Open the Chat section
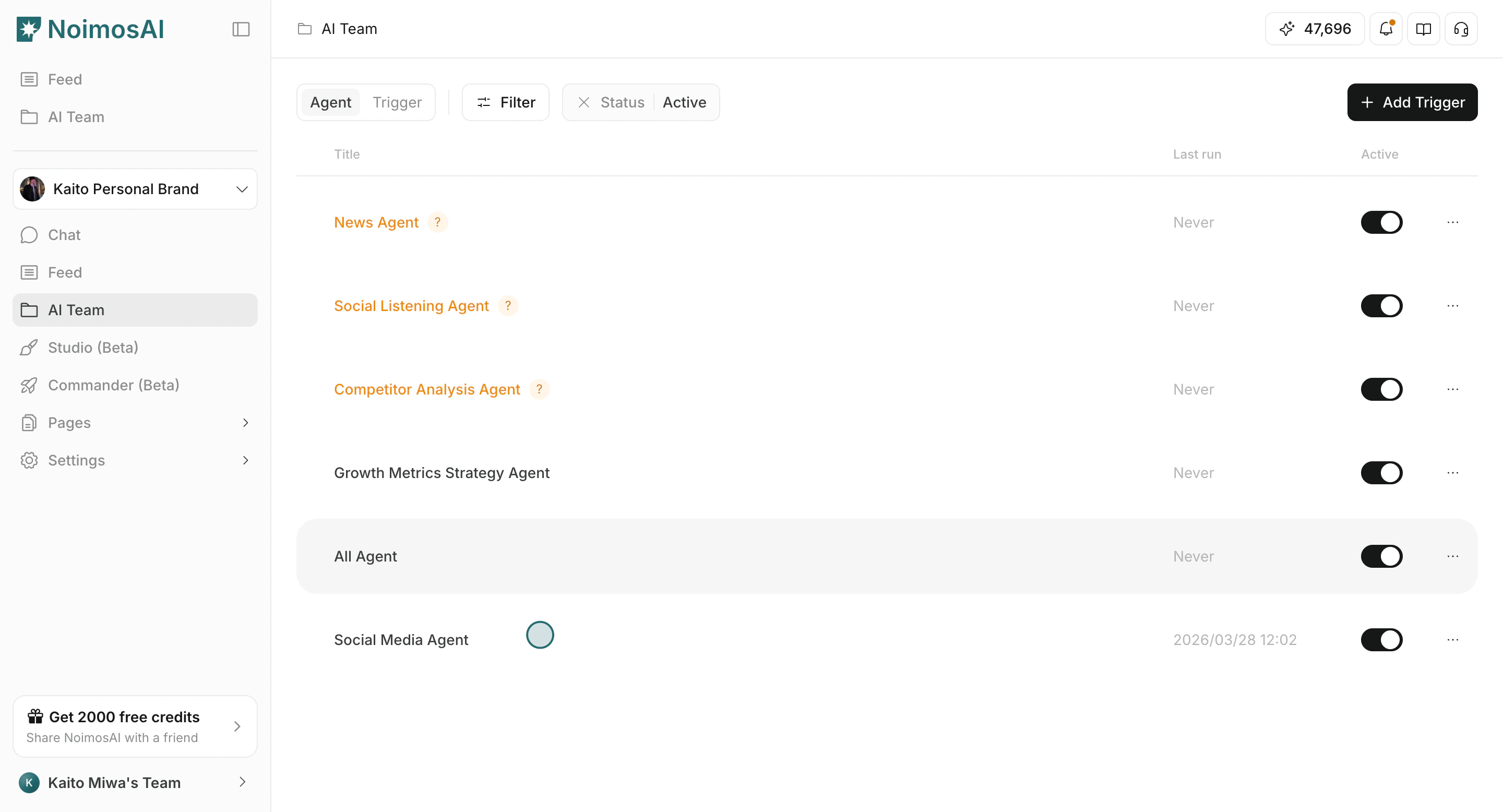 (64, 234)
